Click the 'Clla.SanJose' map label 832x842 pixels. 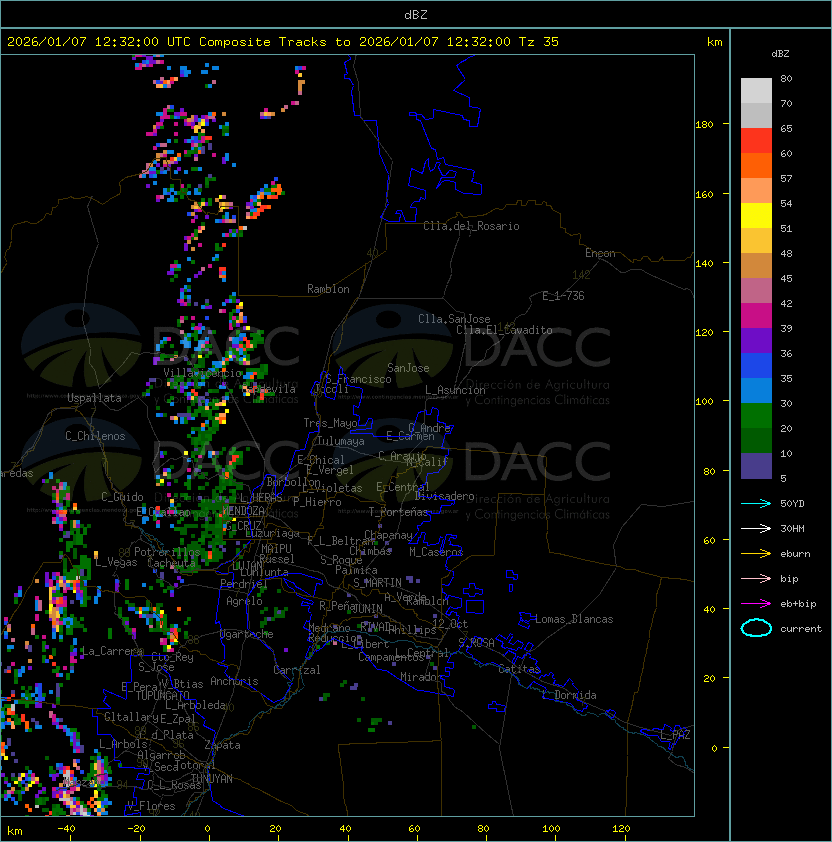[454, 319]
